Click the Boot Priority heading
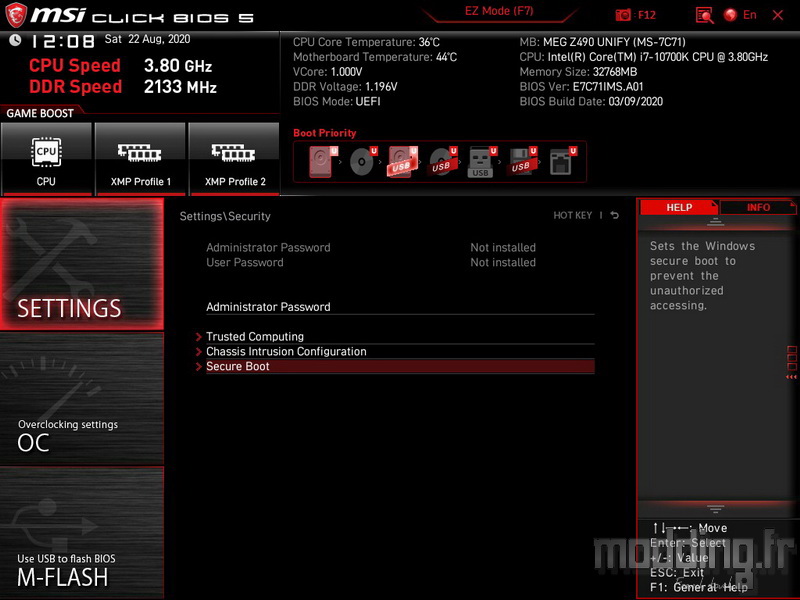800x600 pixels. (x=324, y=133)
